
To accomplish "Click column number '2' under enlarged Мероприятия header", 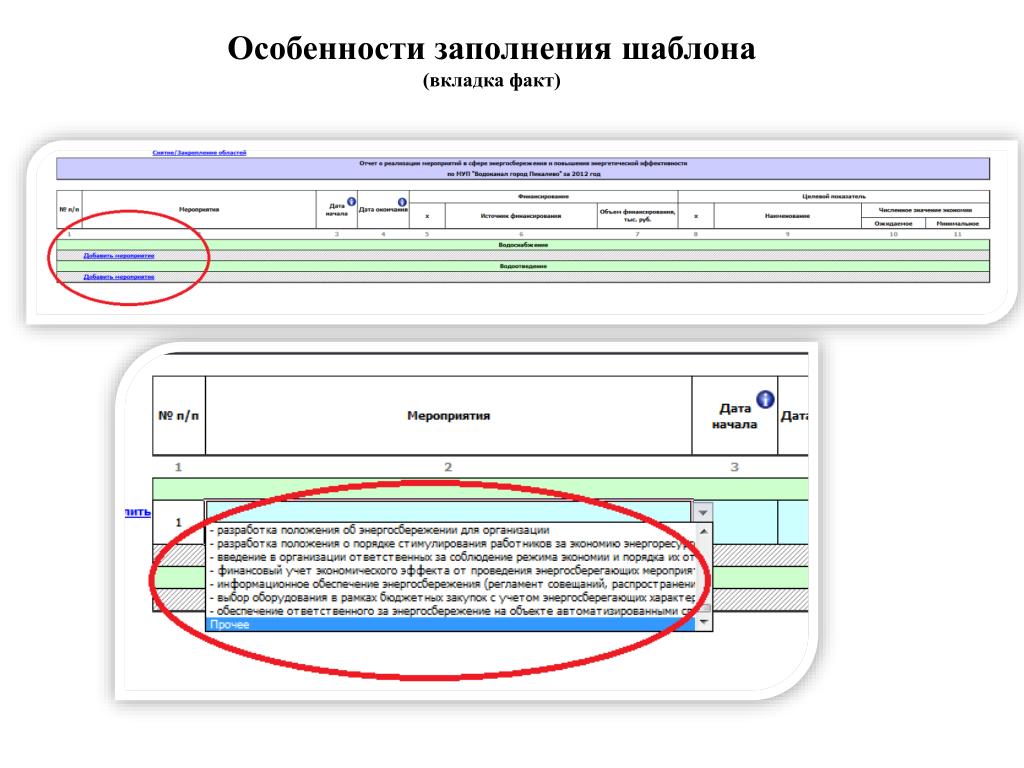I will 448,467.
